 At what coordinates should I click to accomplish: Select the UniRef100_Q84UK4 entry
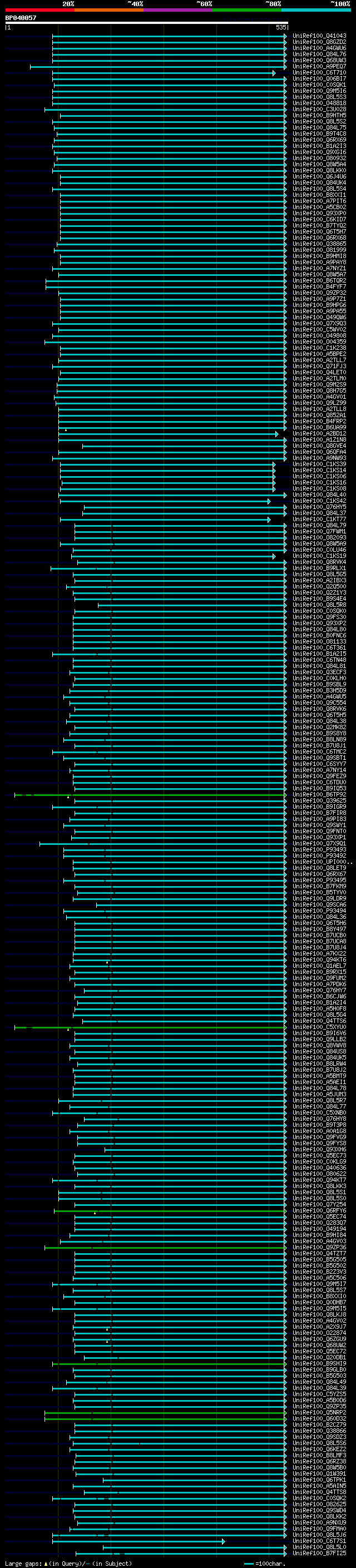tap(319, 182)
